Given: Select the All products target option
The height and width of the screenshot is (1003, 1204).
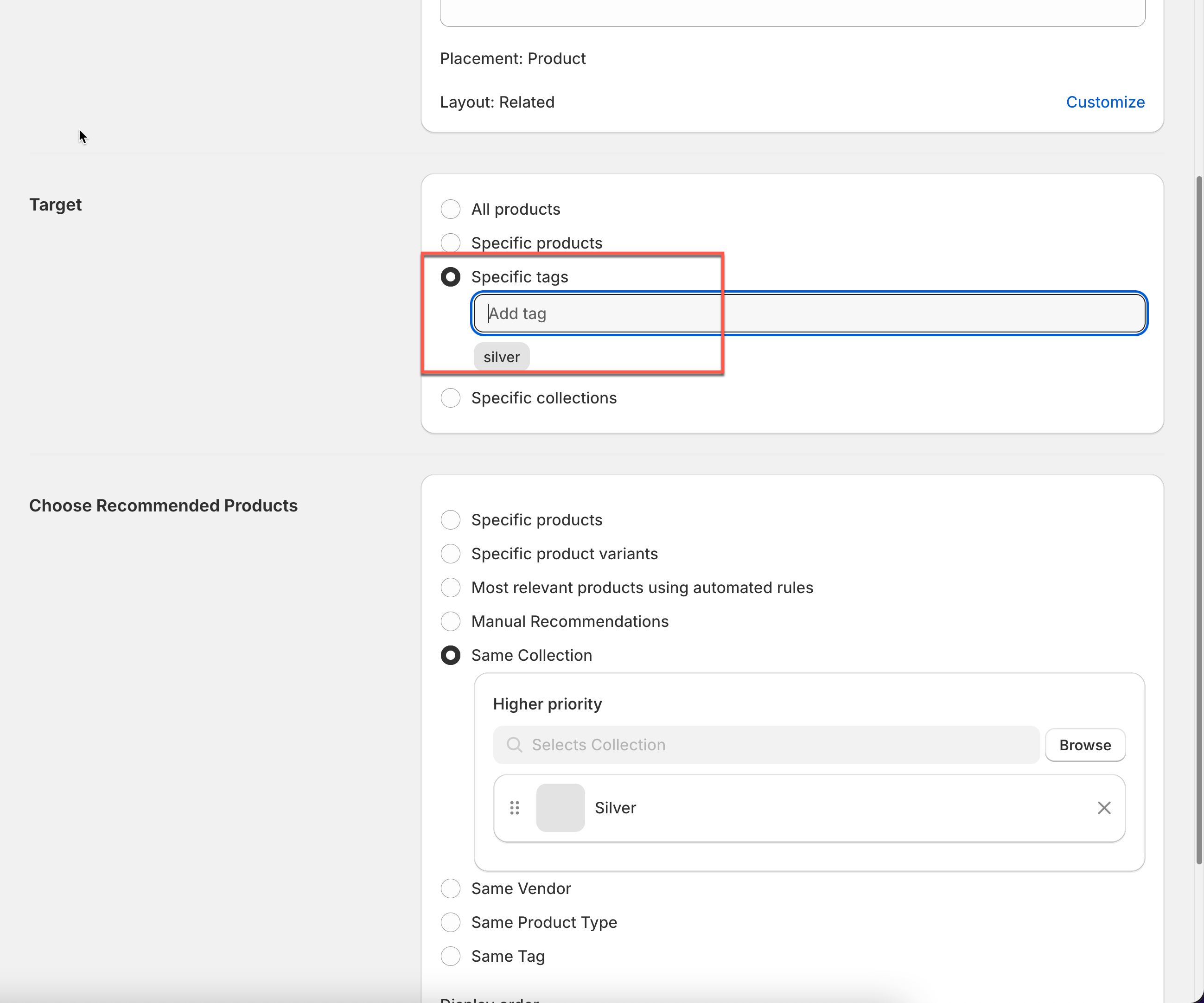Looking at the screenshot, I should (451, 209).
